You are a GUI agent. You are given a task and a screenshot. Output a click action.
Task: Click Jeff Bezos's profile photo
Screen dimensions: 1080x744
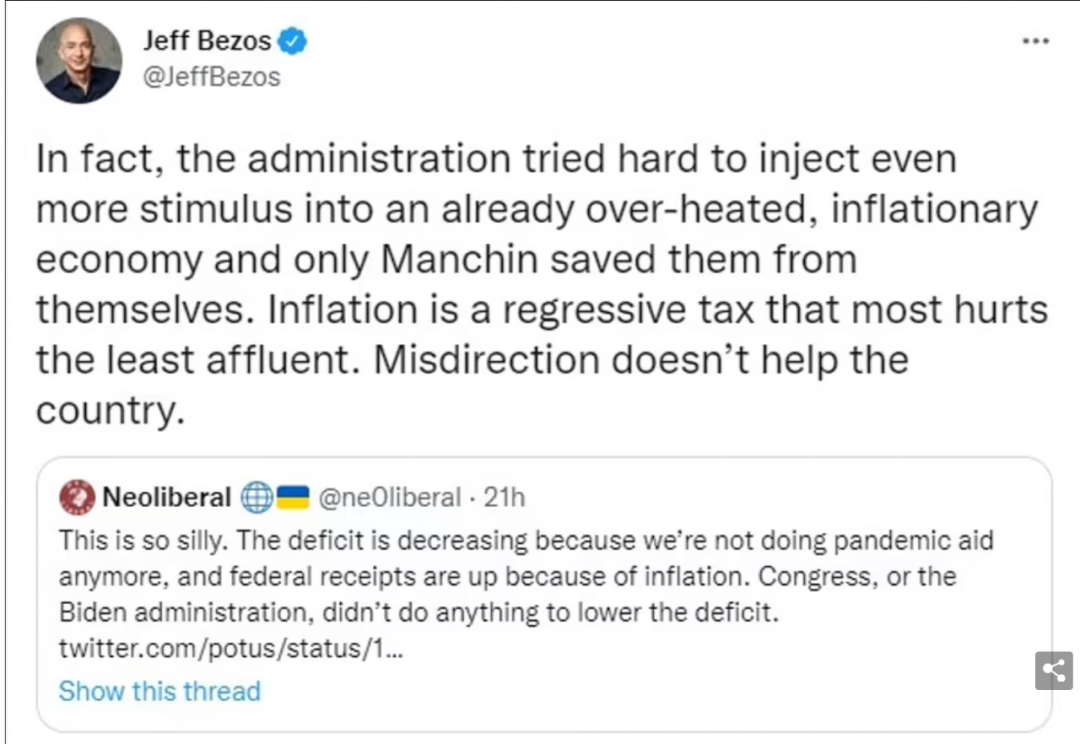(79, 61)
